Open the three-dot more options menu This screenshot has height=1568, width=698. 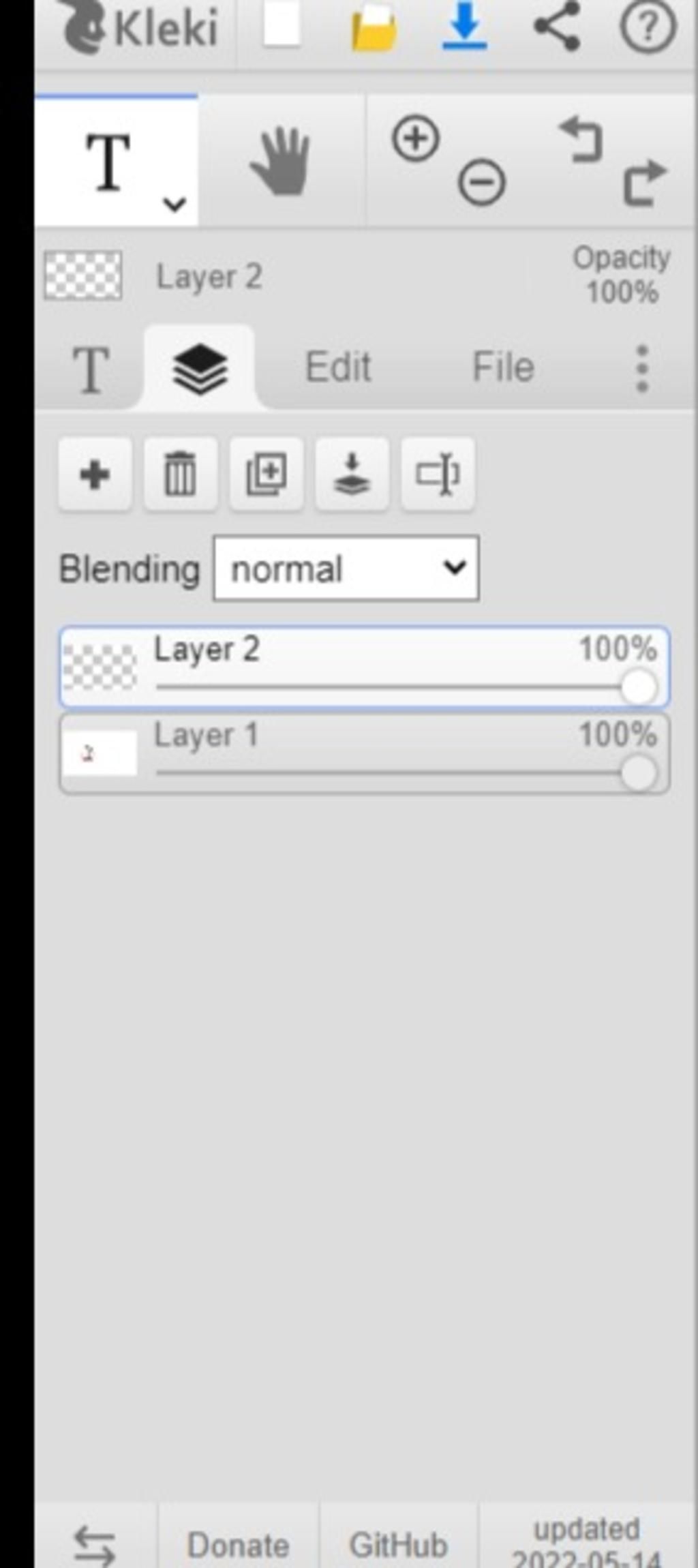[x=641, y=369]
